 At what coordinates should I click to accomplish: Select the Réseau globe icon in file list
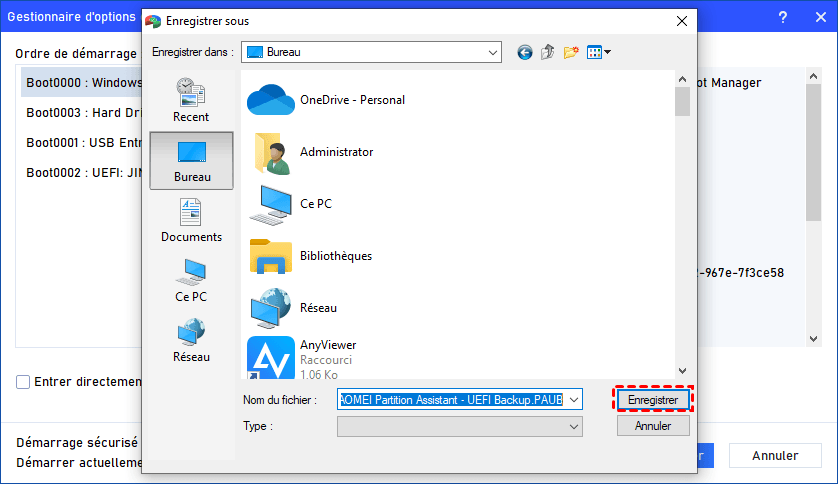271,308
